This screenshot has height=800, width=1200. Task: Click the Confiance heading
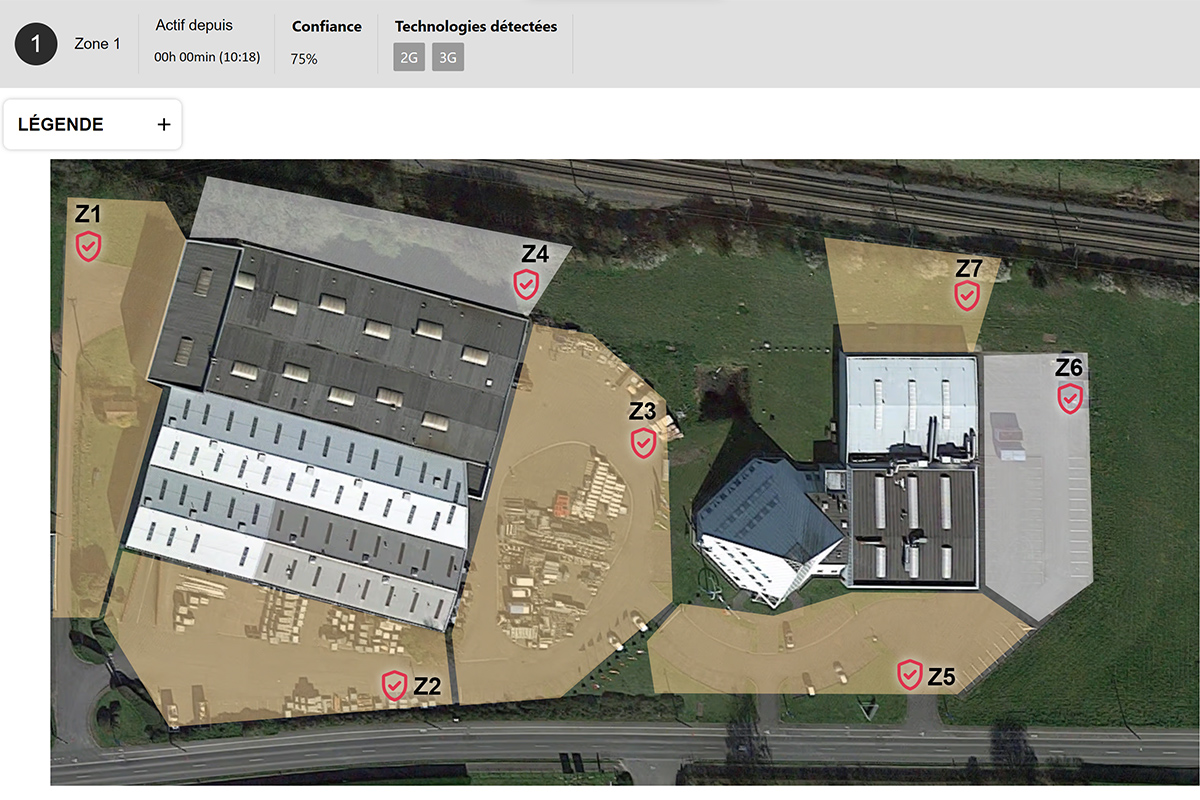tap(327, 27)
